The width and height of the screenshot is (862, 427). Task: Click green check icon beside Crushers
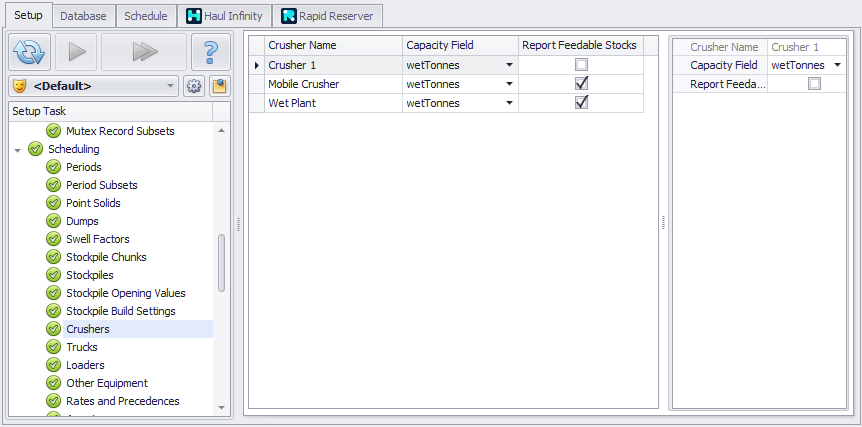53,329
